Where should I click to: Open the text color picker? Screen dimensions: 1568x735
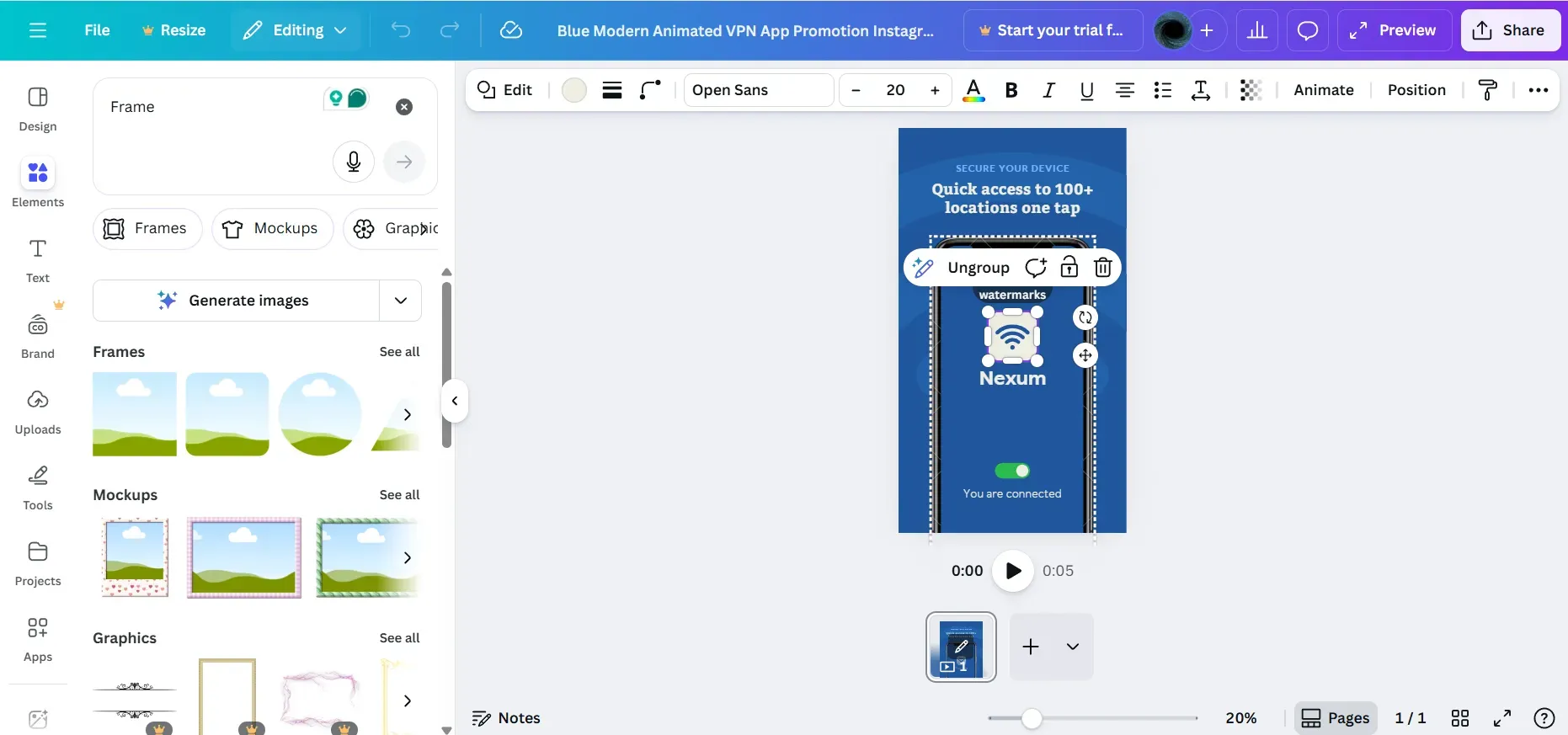click(973, 90)
